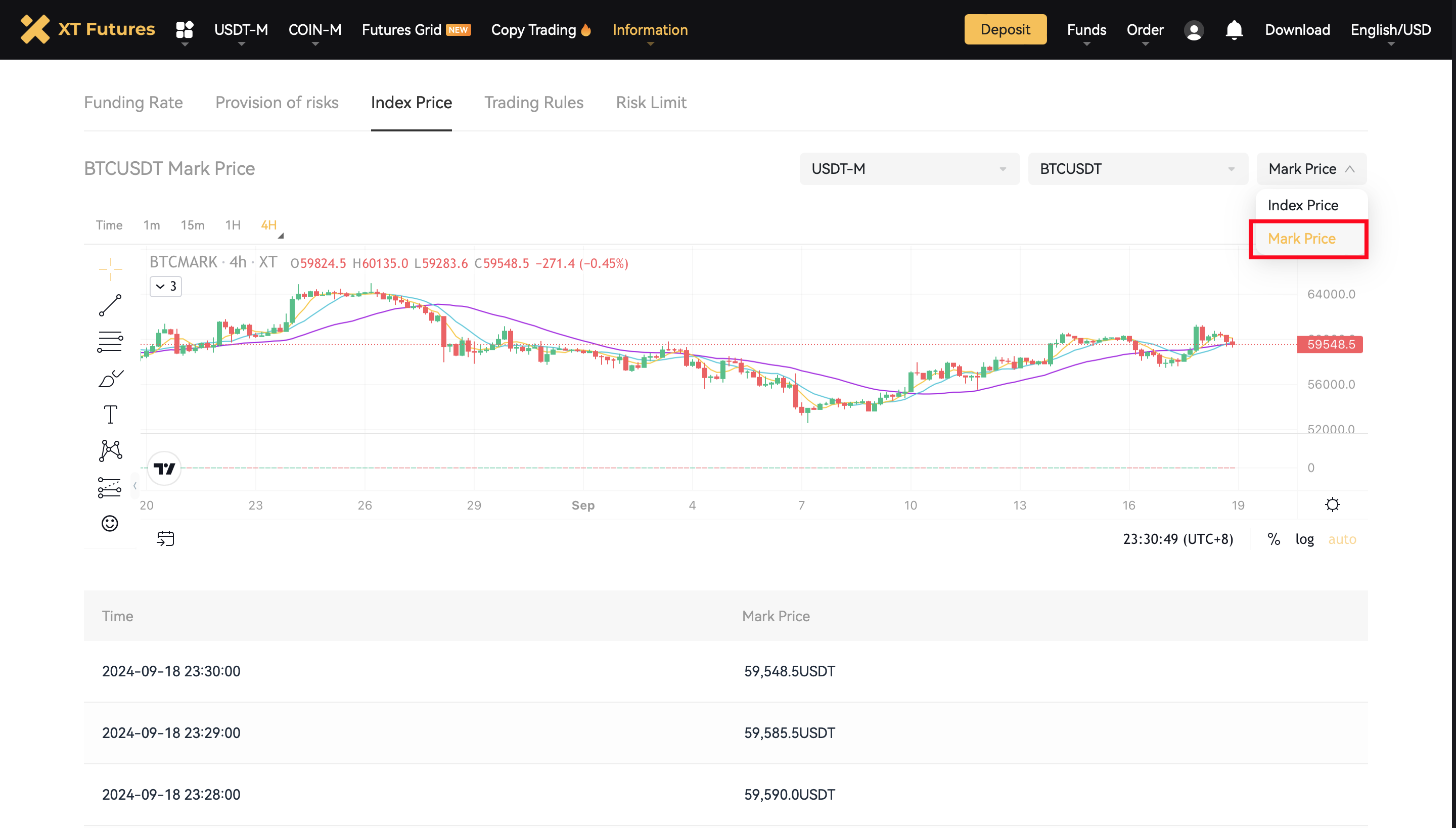
Task: Click the 59548.5 price label on axis
Action: coord(1330,345)
